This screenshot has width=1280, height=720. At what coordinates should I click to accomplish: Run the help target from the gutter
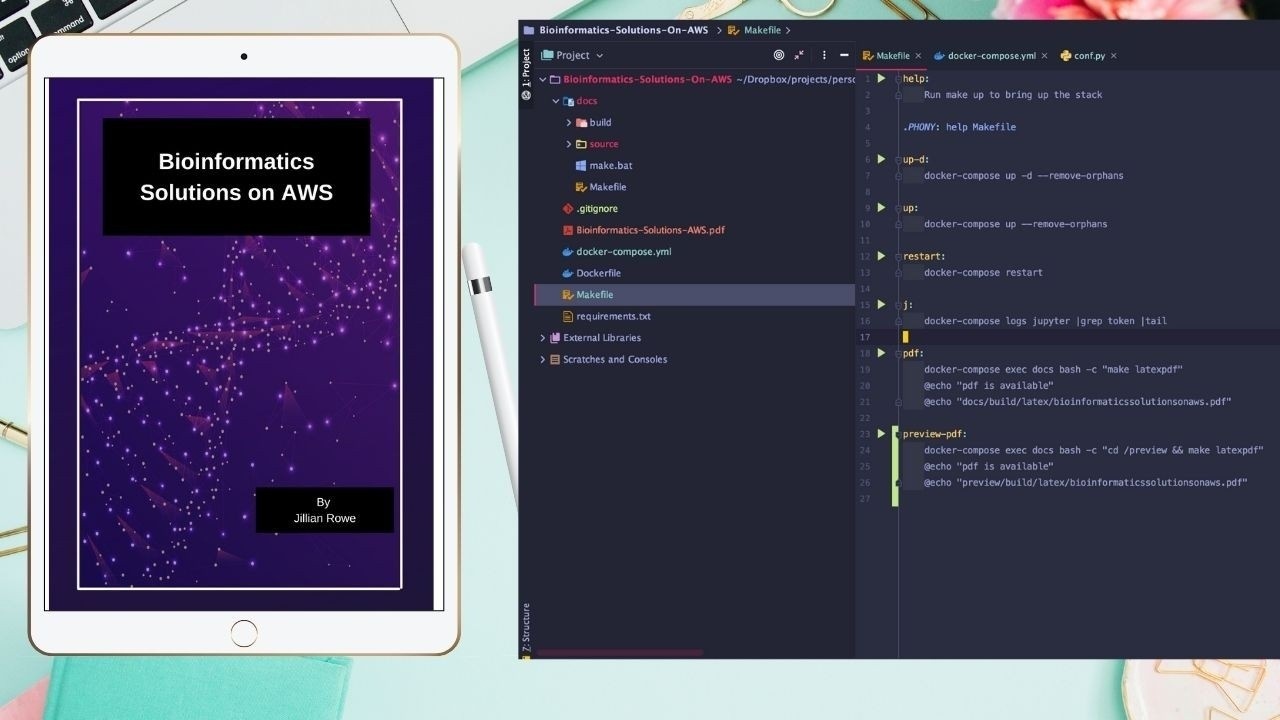[x=881, y=78]
